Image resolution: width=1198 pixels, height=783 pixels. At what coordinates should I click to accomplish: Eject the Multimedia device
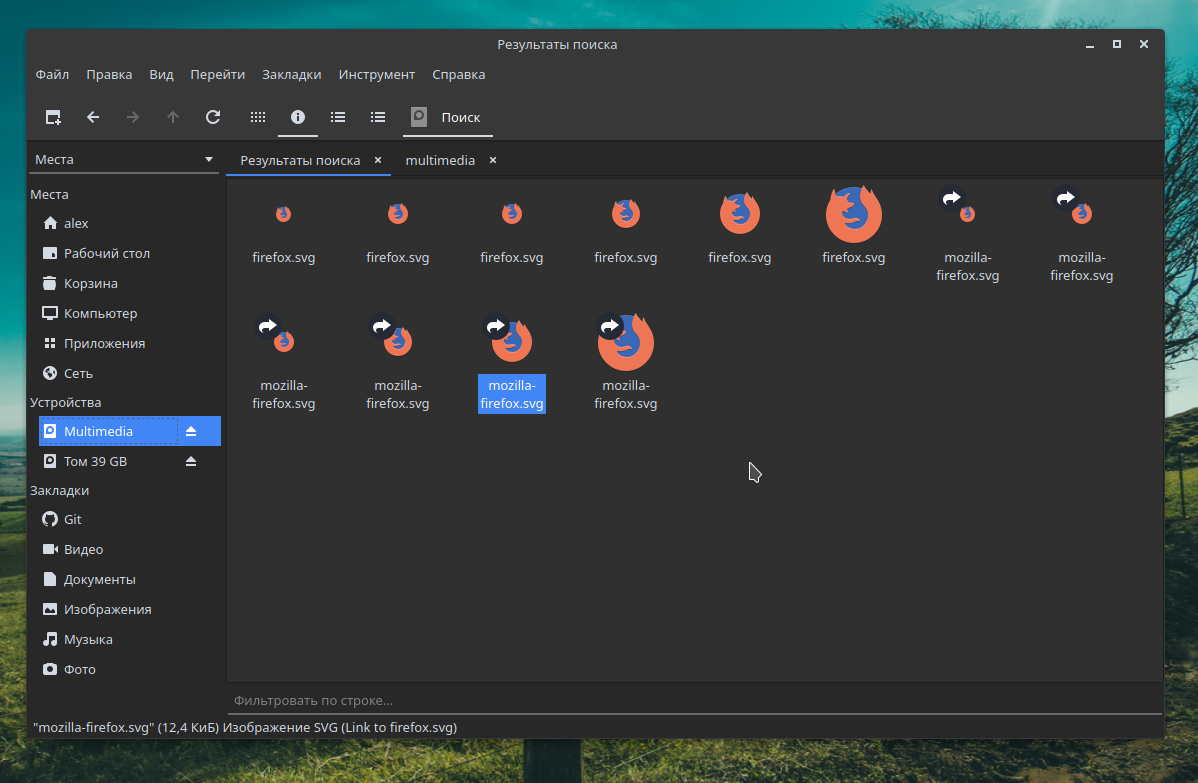click(191, 431)
